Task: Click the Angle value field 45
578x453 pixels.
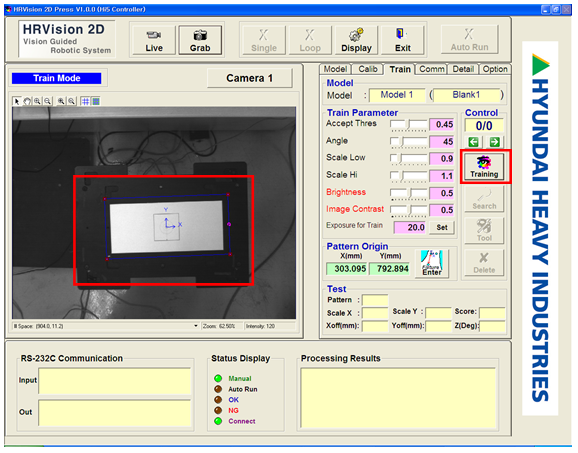Action: 442,142
